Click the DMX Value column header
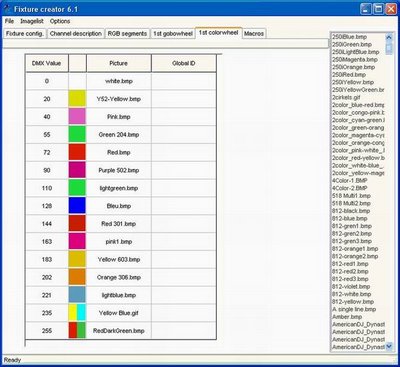This screenshot has width=400, height=367. click(x=47, y=63)
